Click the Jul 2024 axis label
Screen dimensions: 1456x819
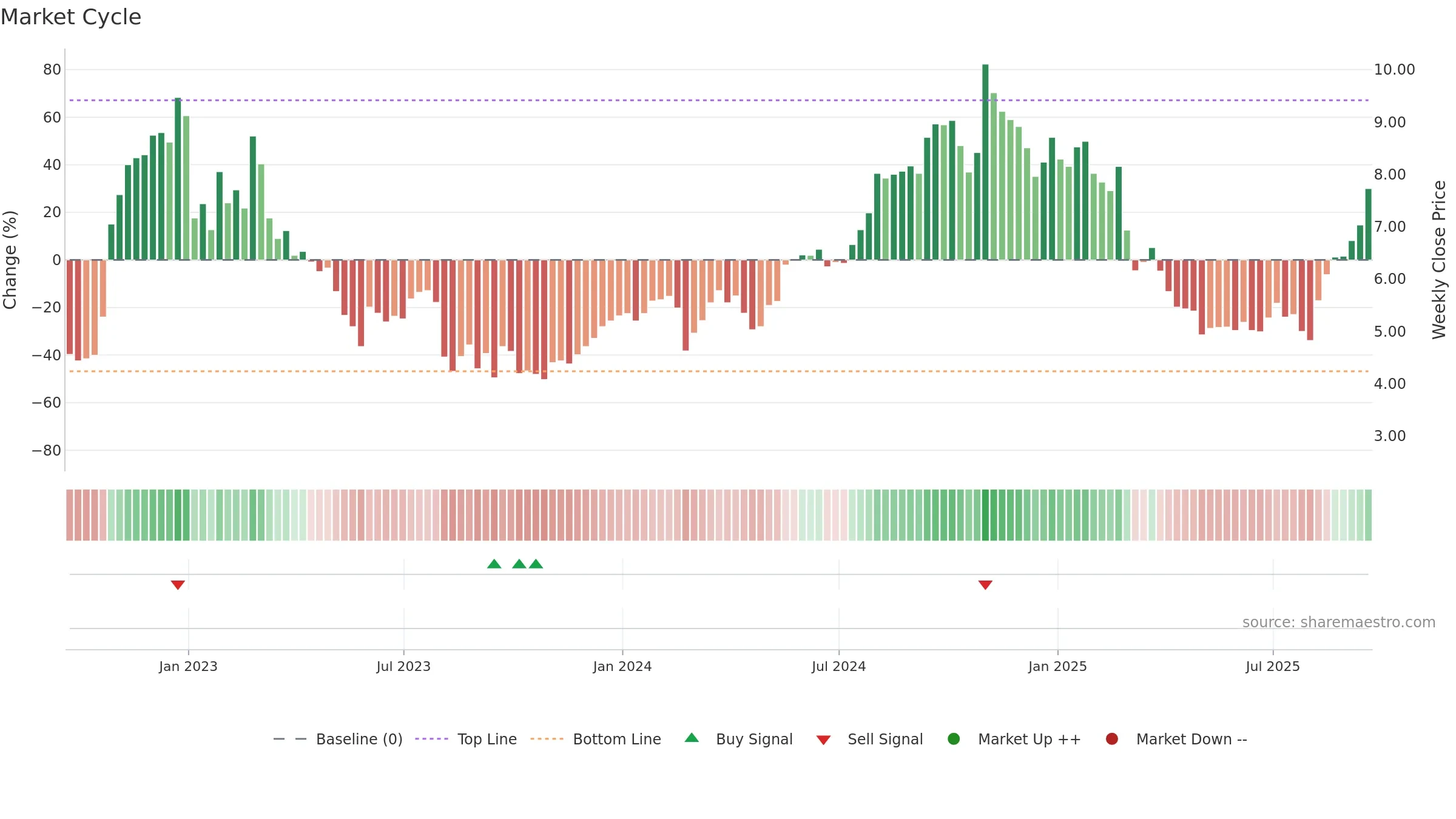(839, 666)
